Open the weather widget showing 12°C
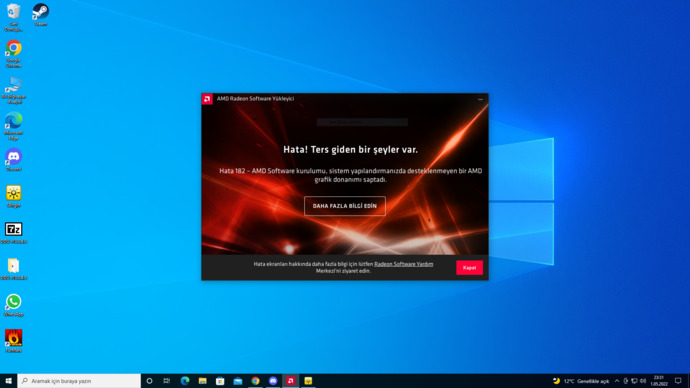Screen dimensions: 690x388 point(581,381)
